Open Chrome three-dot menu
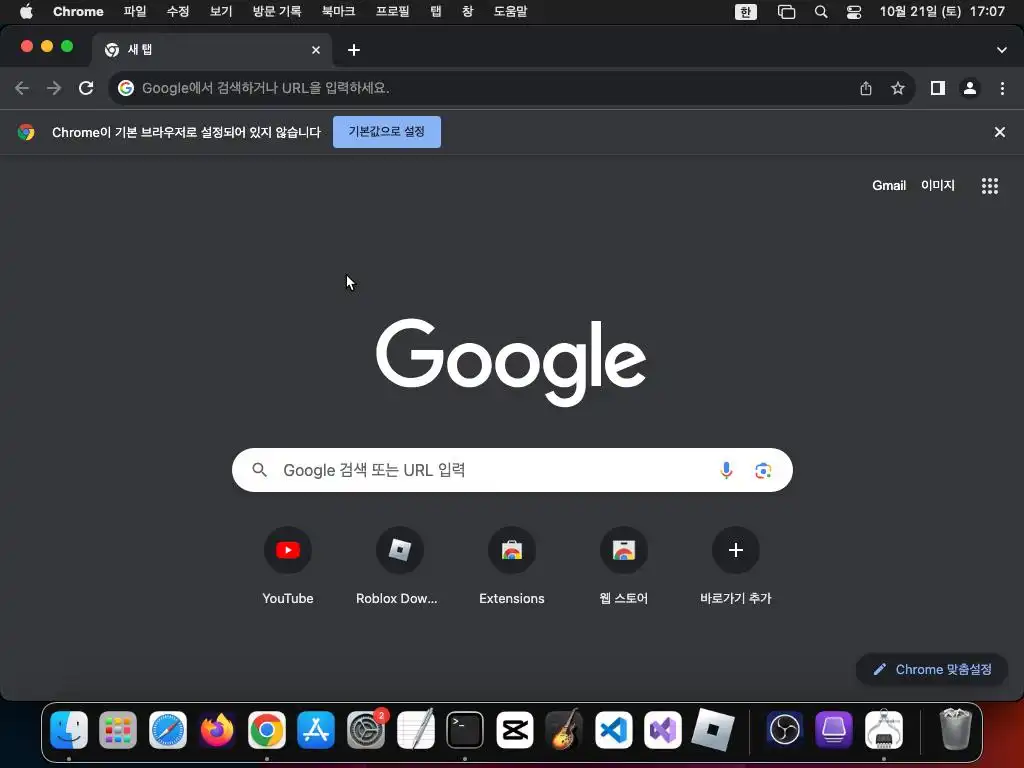The width and height of the screenshot is (1024, 768). click(x=1002, y=88)
